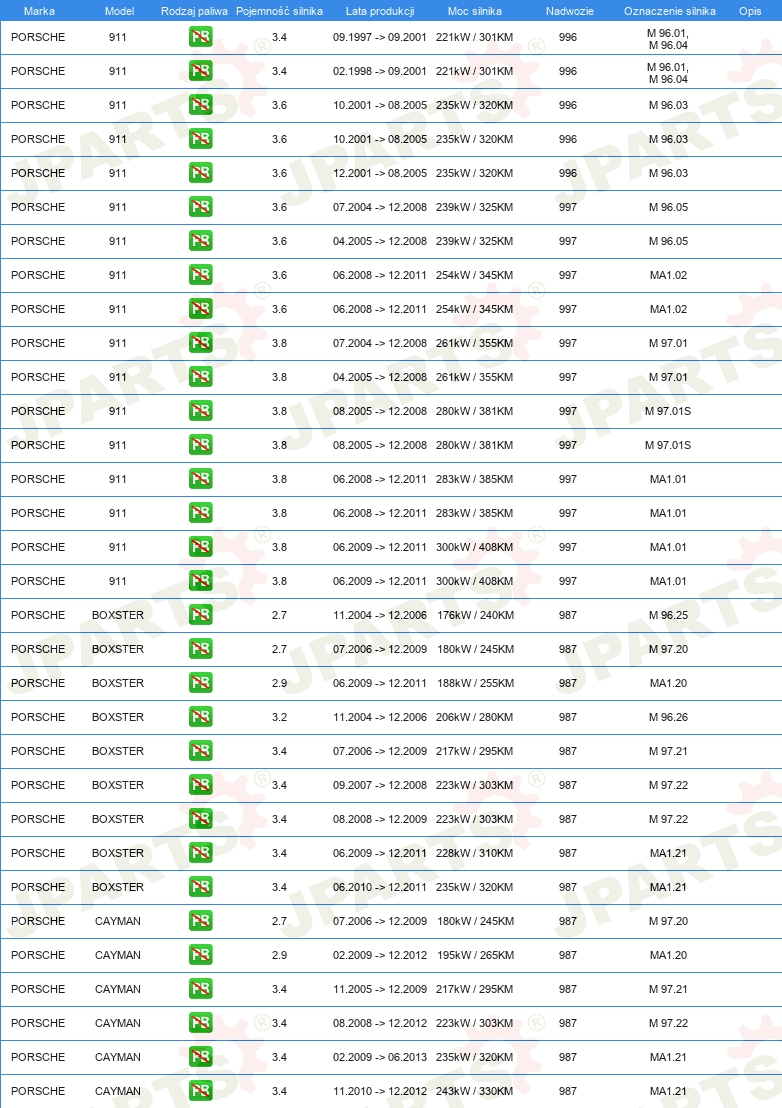Select production dates 02.2009 -> 06.2013
The width and height of the screenshot is (782, 1108).
pyautogui.click(x=380, y=1056)
